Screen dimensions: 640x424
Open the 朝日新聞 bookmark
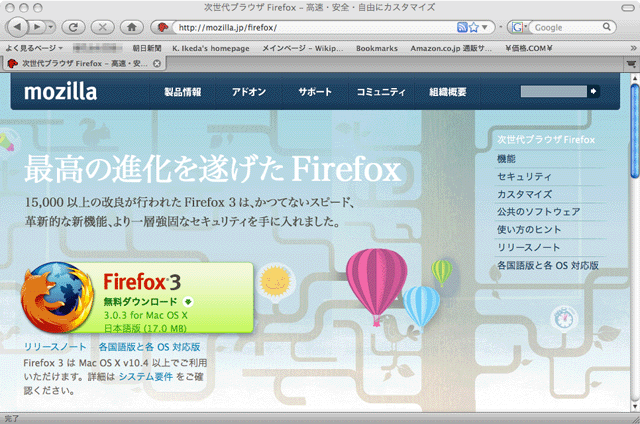pyautogui.click(x=147, y=48)
